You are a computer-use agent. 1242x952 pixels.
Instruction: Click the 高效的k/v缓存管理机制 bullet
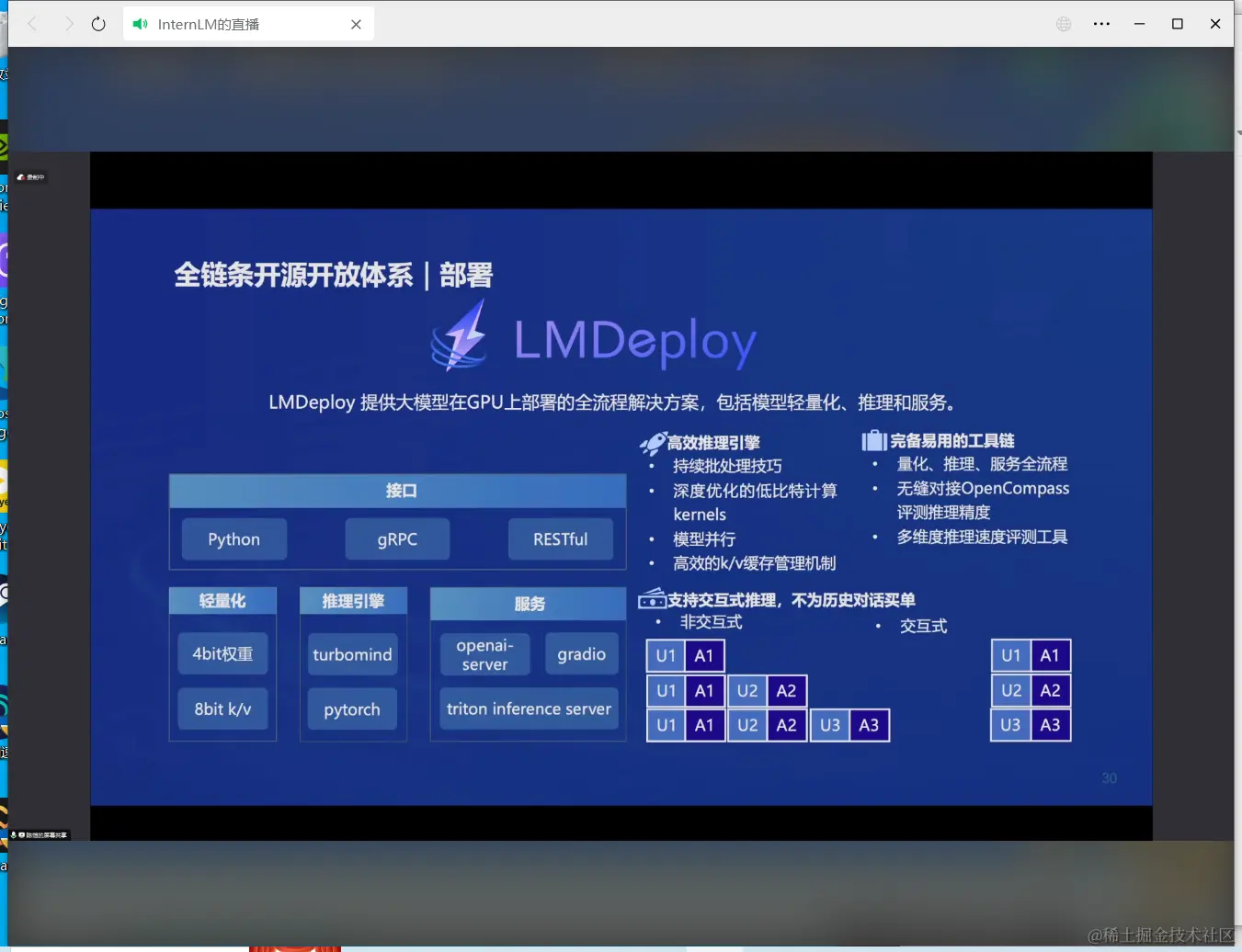click(x=754, y=563)
